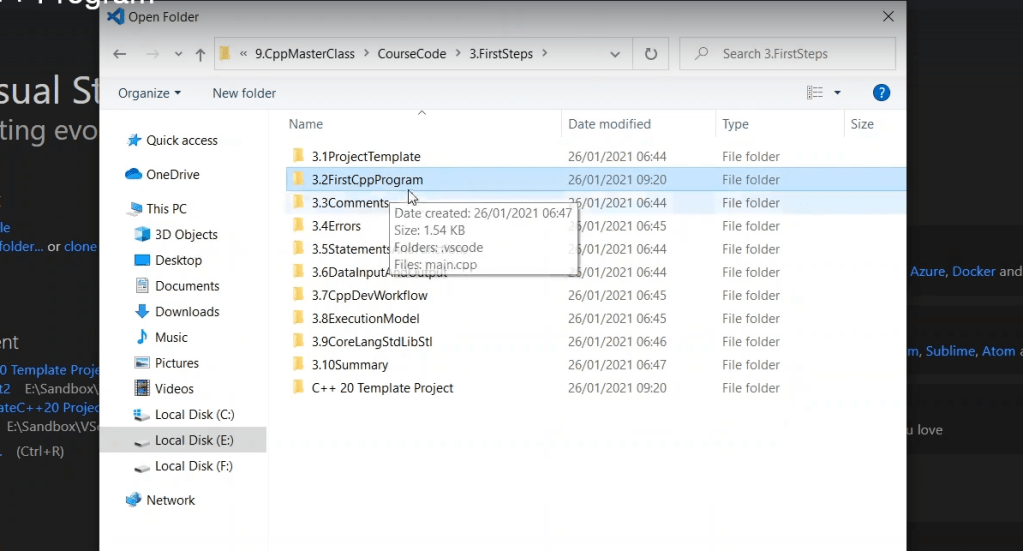Sort by the Name column header
Viewport: 1023px width, 551px height.
coord(306,124)
